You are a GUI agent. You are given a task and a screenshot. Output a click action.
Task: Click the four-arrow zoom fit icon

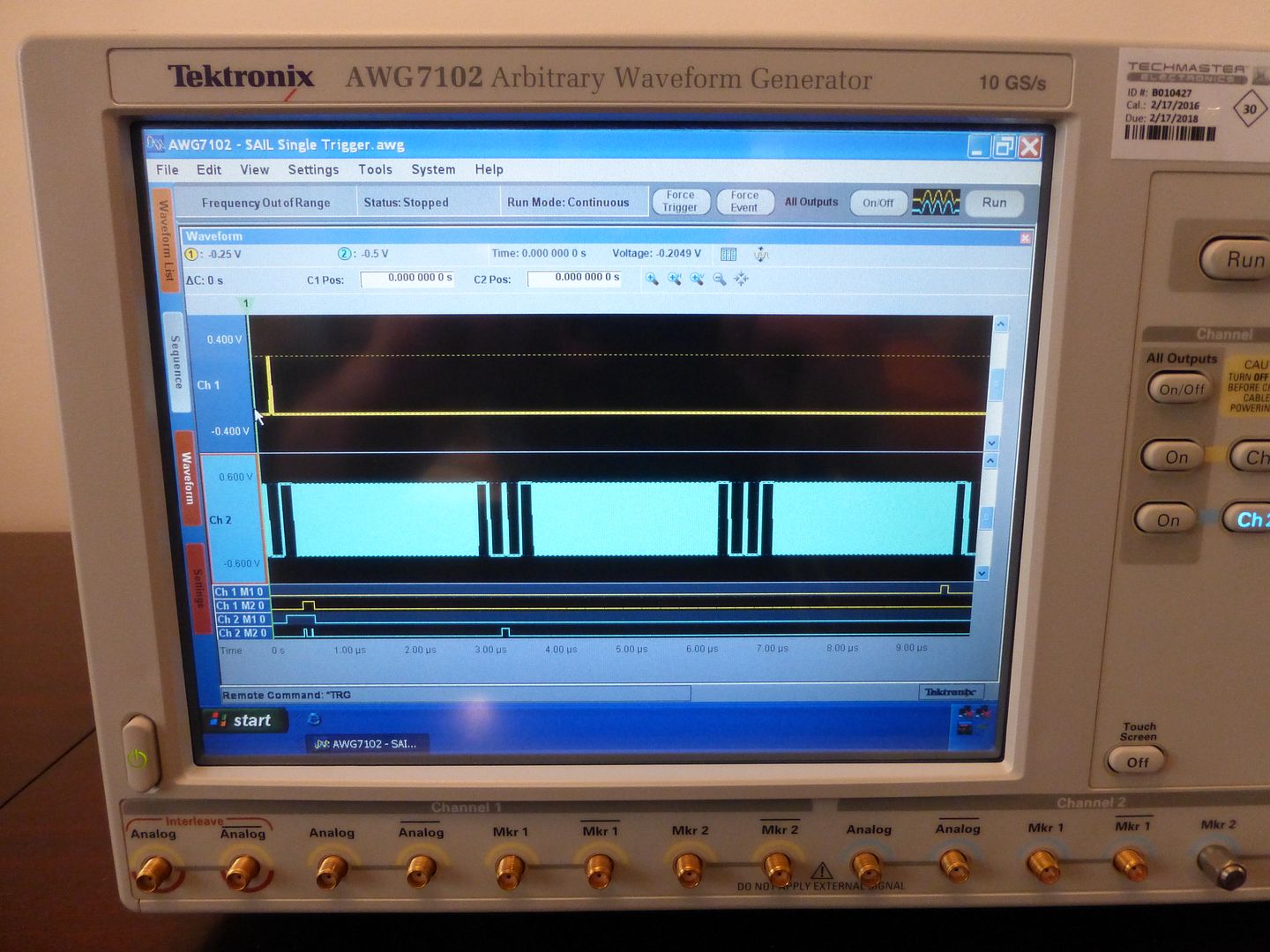pos(742,279)
